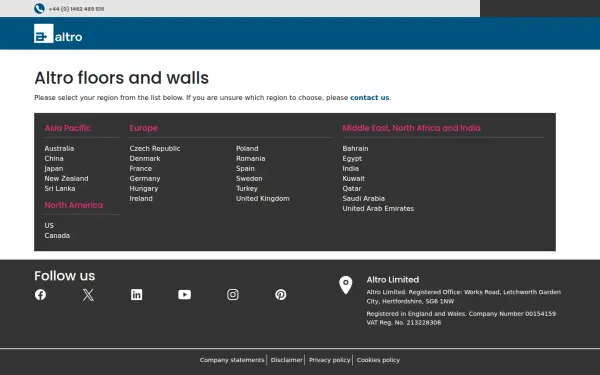This screenshot has width=600, height=375.
Task: Select Turkey region
Action: [247, 189]
